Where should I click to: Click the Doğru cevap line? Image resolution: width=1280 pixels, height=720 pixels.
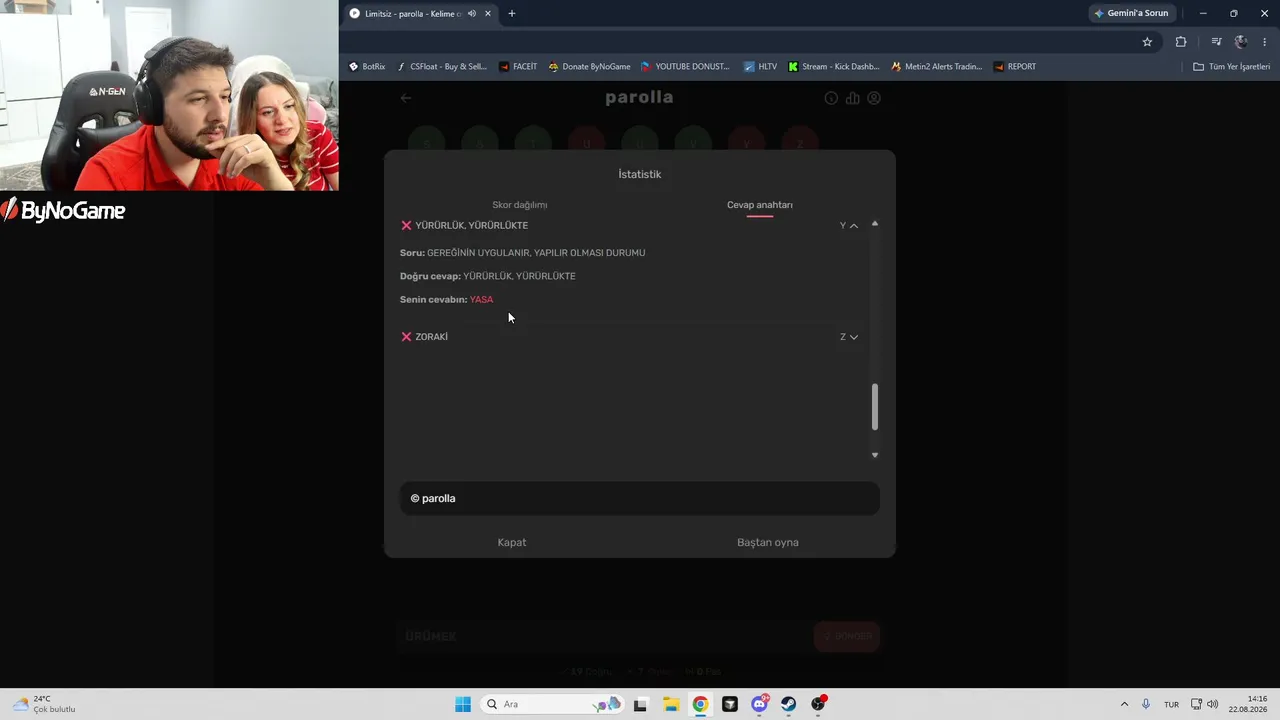click(488, 276)
